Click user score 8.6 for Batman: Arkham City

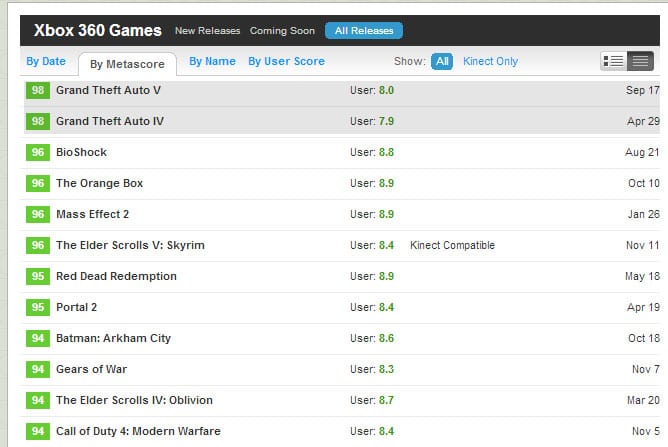tap(386, 338)
